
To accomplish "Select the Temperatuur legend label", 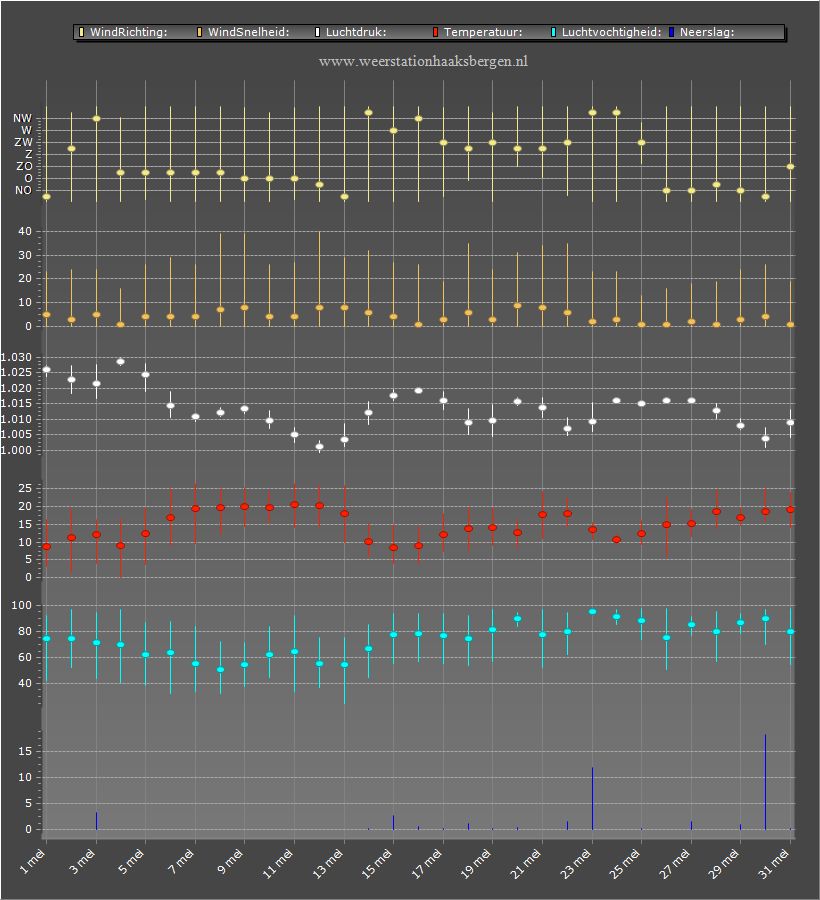I will click(483, 32).
